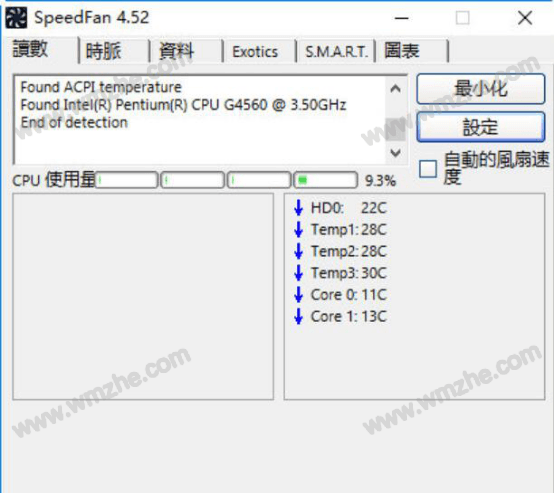Click the 最小化 button

click(481, 89)
